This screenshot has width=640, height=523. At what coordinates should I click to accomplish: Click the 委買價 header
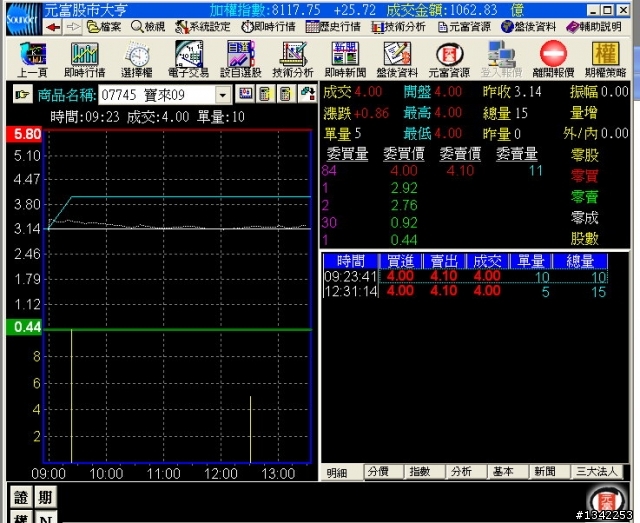pos(404,154)
